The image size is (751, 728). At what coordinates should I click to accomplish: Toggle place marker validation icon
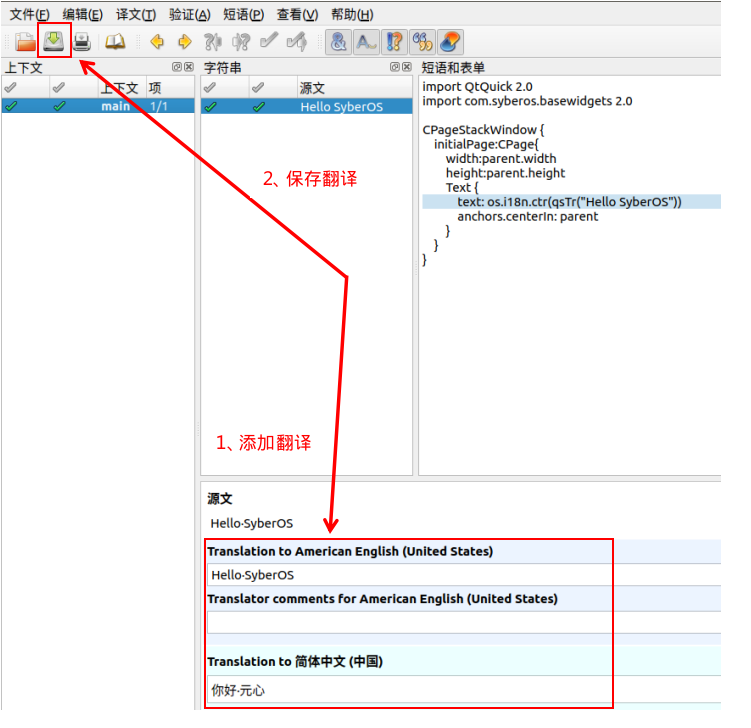pos(422,42)
